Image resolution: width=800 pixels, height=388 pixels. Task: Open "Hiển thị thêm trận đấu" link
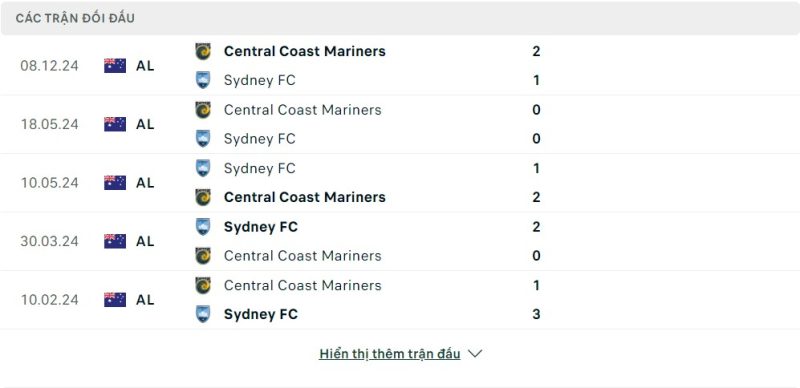tap(390, 354)
